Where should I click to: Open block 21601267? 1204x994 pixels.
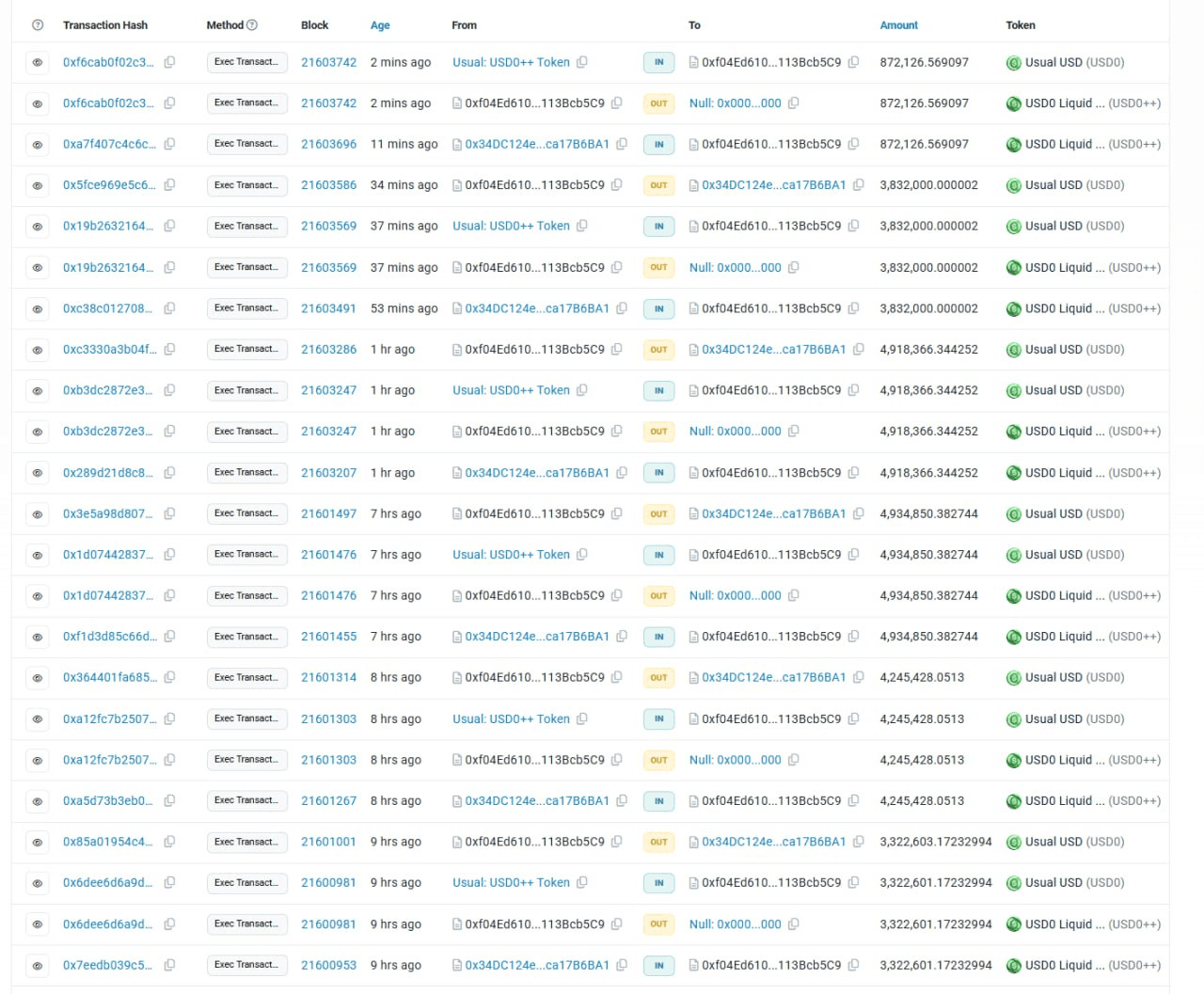(x=328, y=800)
